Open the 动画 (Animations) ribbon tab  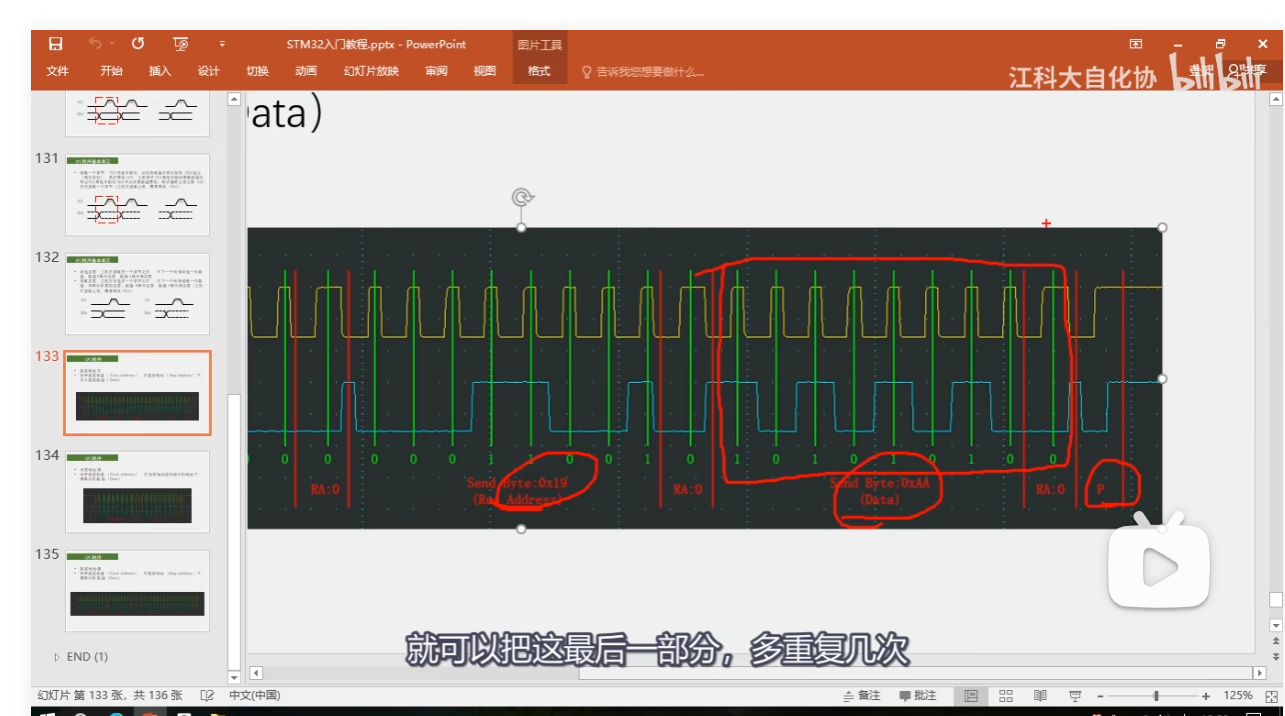coord(306,71)
